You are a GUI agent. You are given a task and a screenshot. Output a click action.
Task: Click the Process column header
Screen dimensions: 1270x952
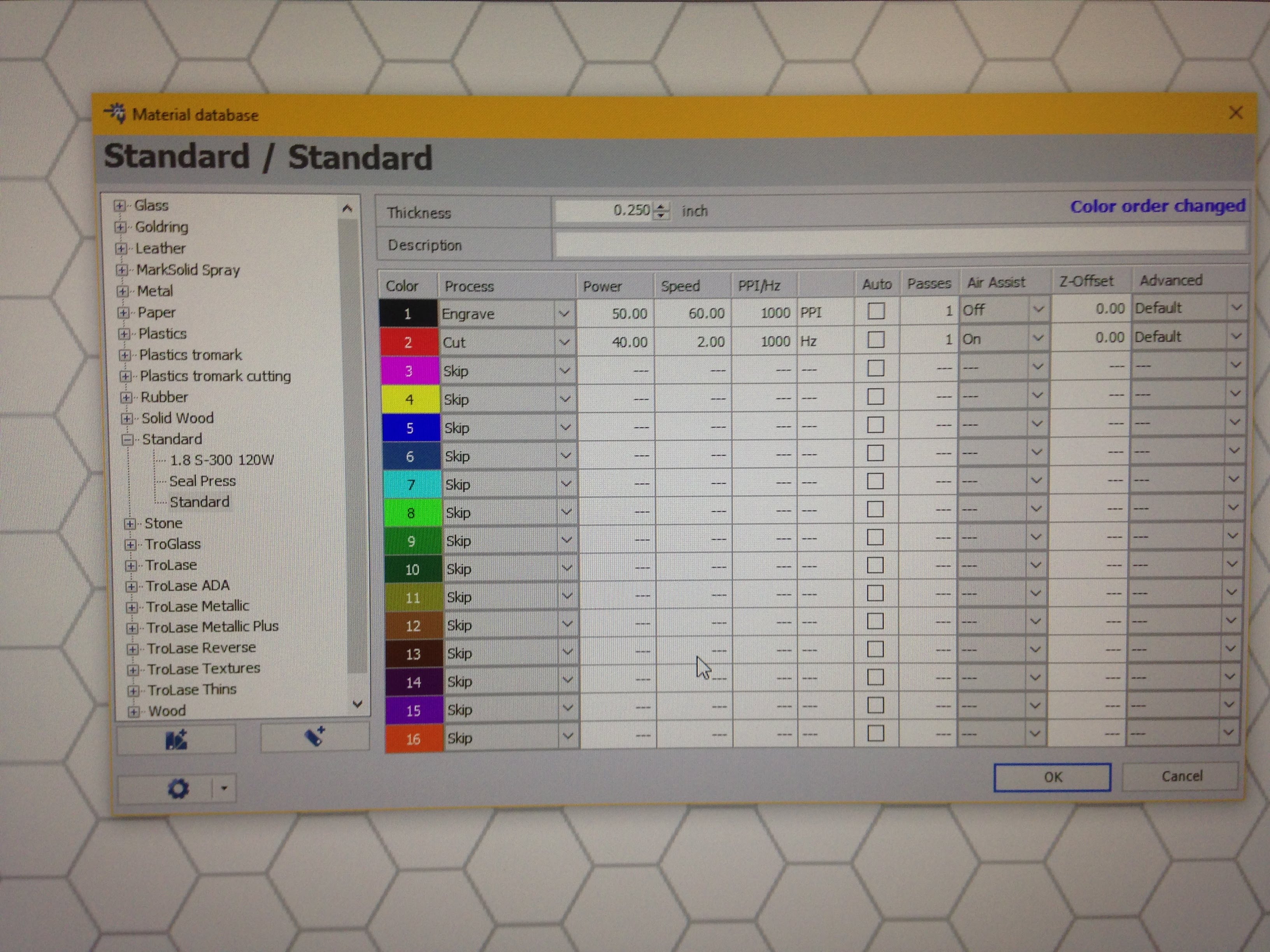pyautogui.click(x=507, y=286)
